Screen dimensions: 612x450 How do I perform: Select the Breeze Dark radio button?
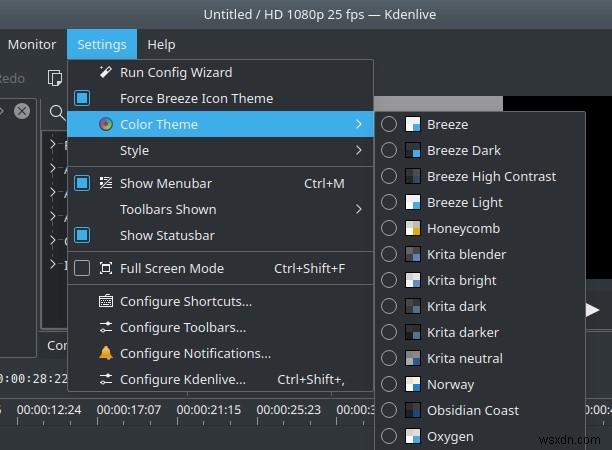[389, 150]
